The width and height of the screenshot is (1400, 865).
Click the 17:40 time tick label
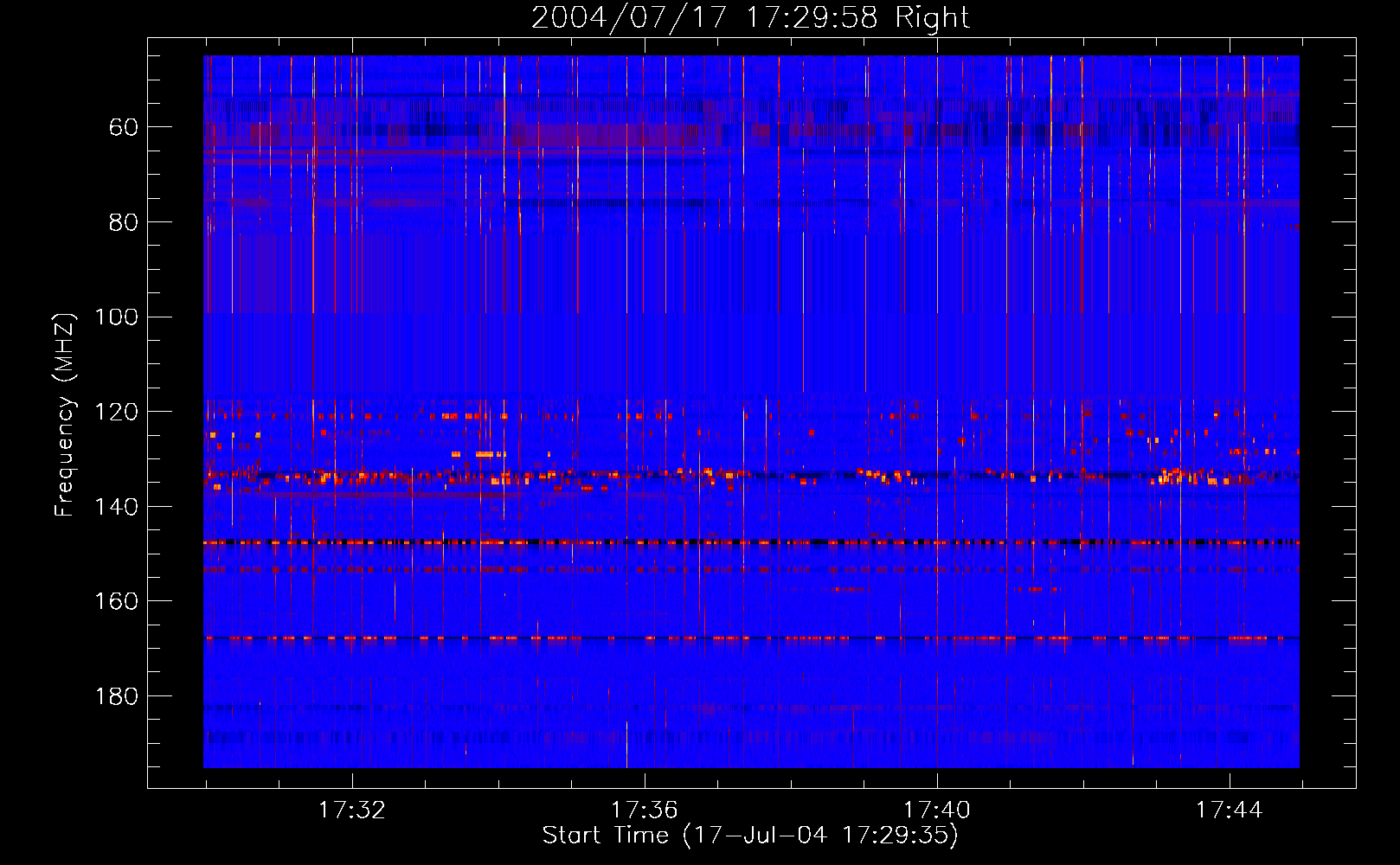pos(936,811)
